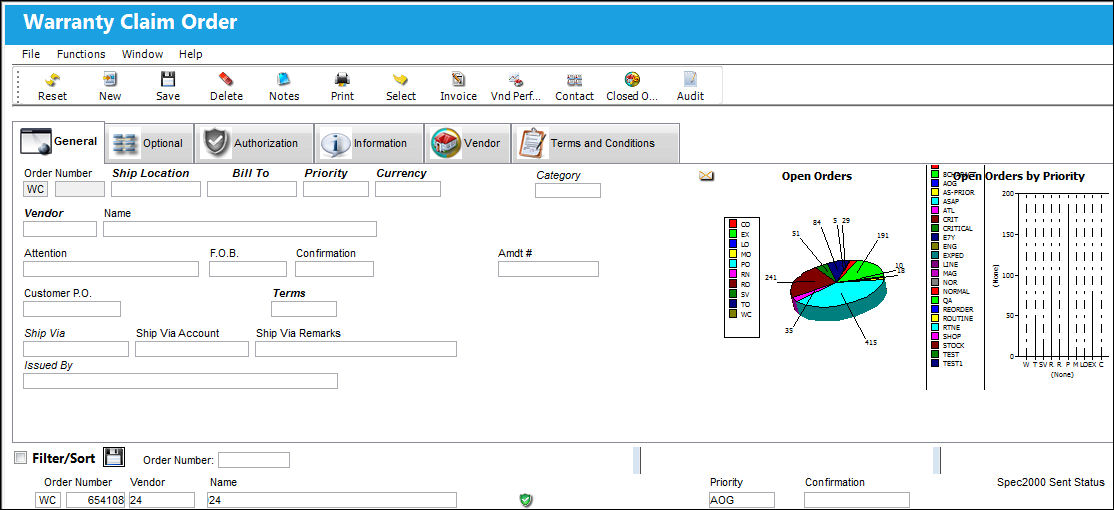Click the Select toolbar icon
Viewport: 1114px width, 510px height.
(401, 87)
